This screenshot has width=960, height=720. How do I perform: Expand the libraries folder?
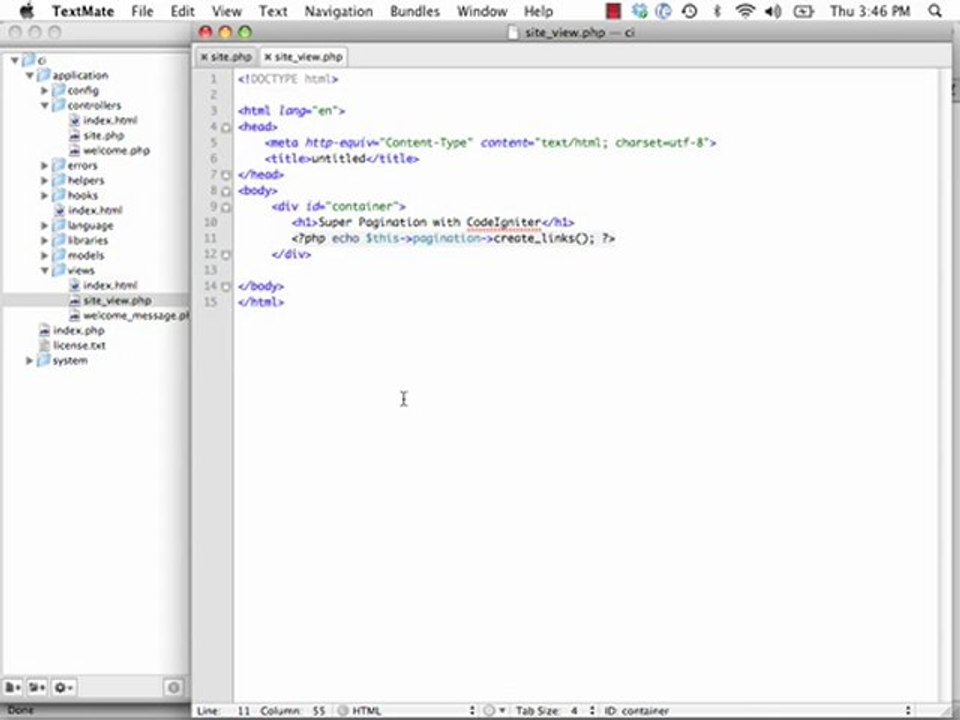[44, 241]
